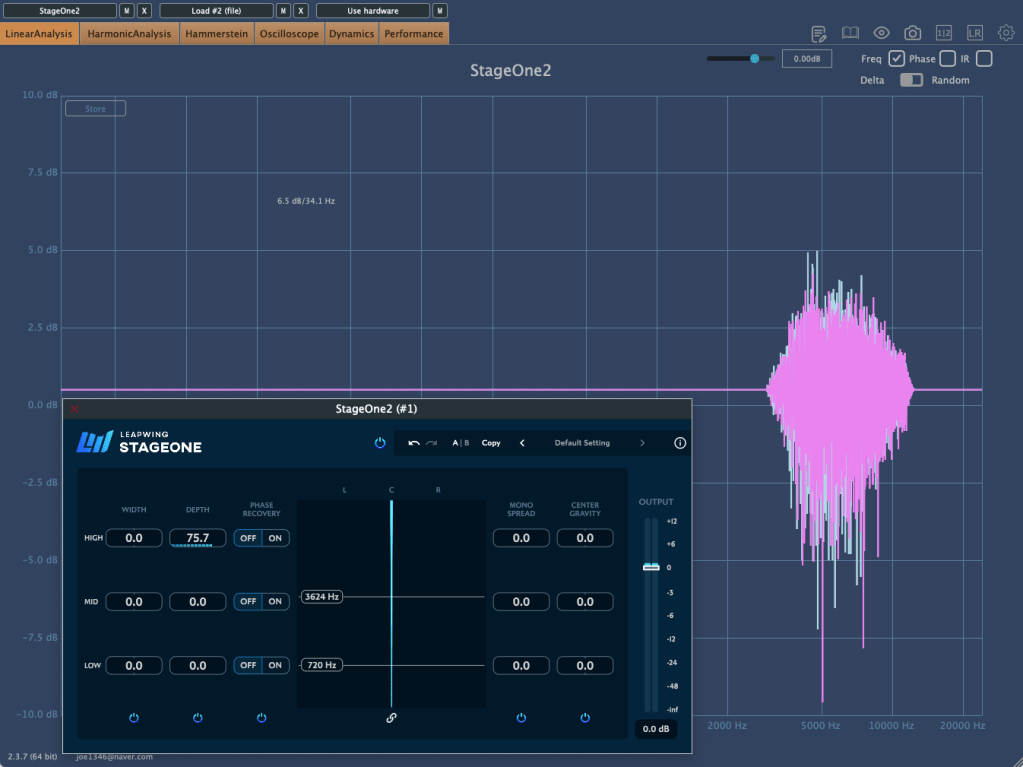
Task: Open the Oscilloscope tab
Action: point(289,34)
